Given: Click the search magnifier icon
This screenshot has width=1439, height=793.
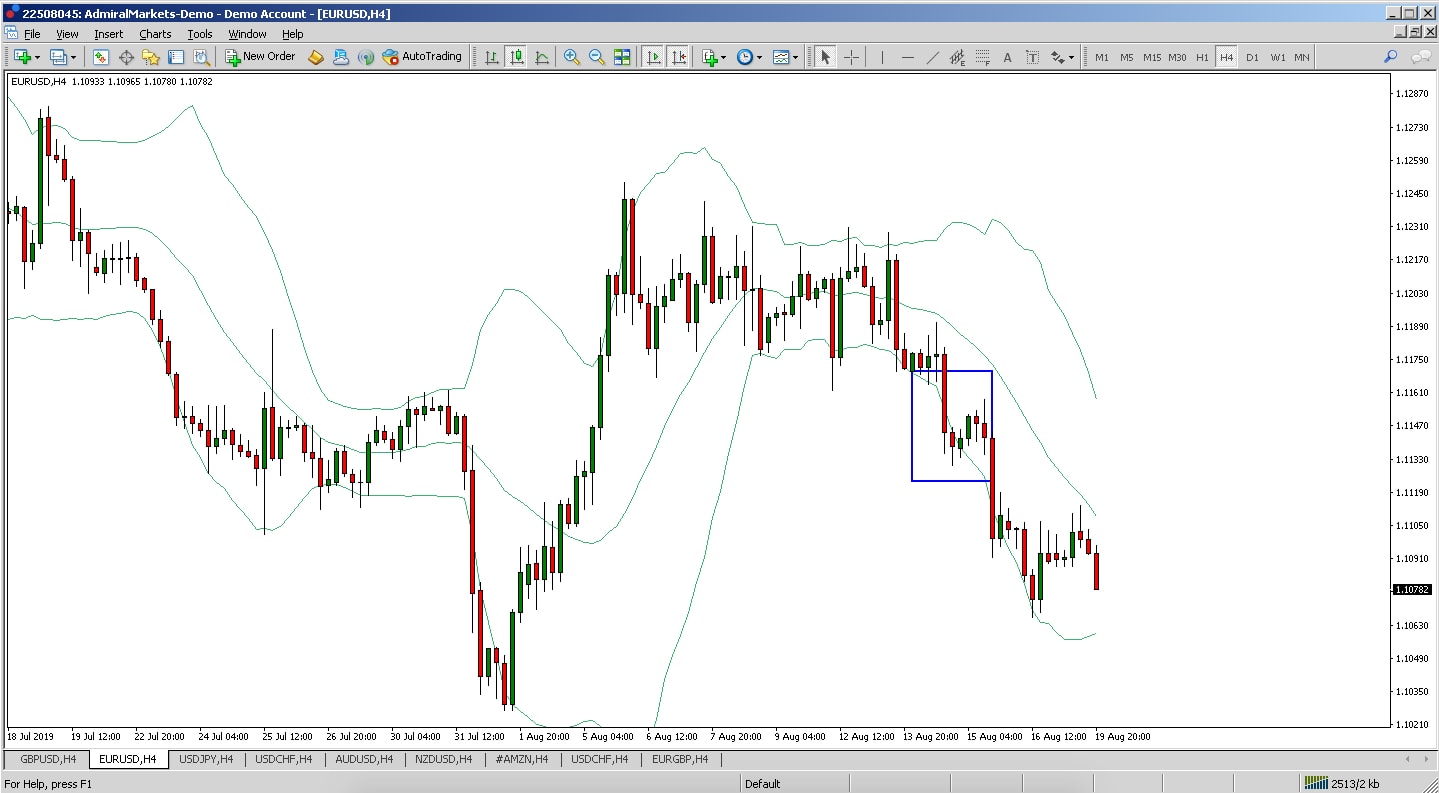Looking at the screenshot, I should [1390, 57].
